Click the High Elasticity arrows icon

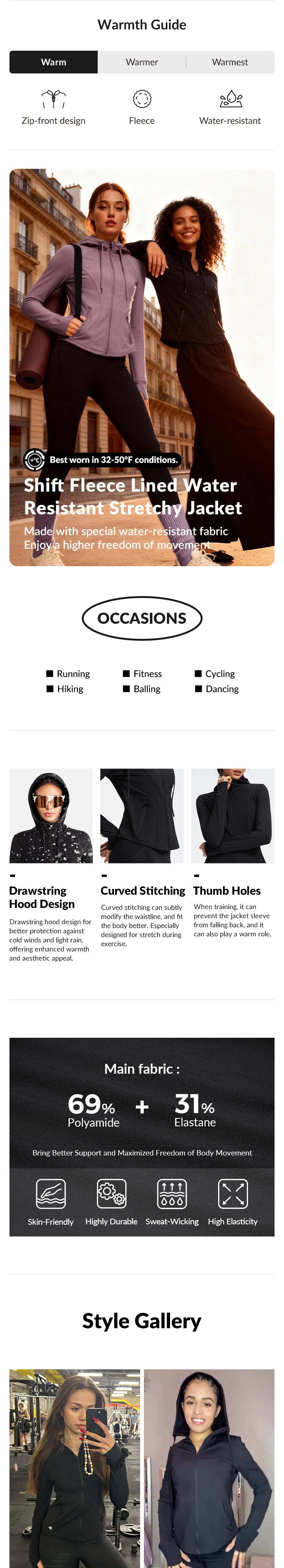coord(233,1194)
